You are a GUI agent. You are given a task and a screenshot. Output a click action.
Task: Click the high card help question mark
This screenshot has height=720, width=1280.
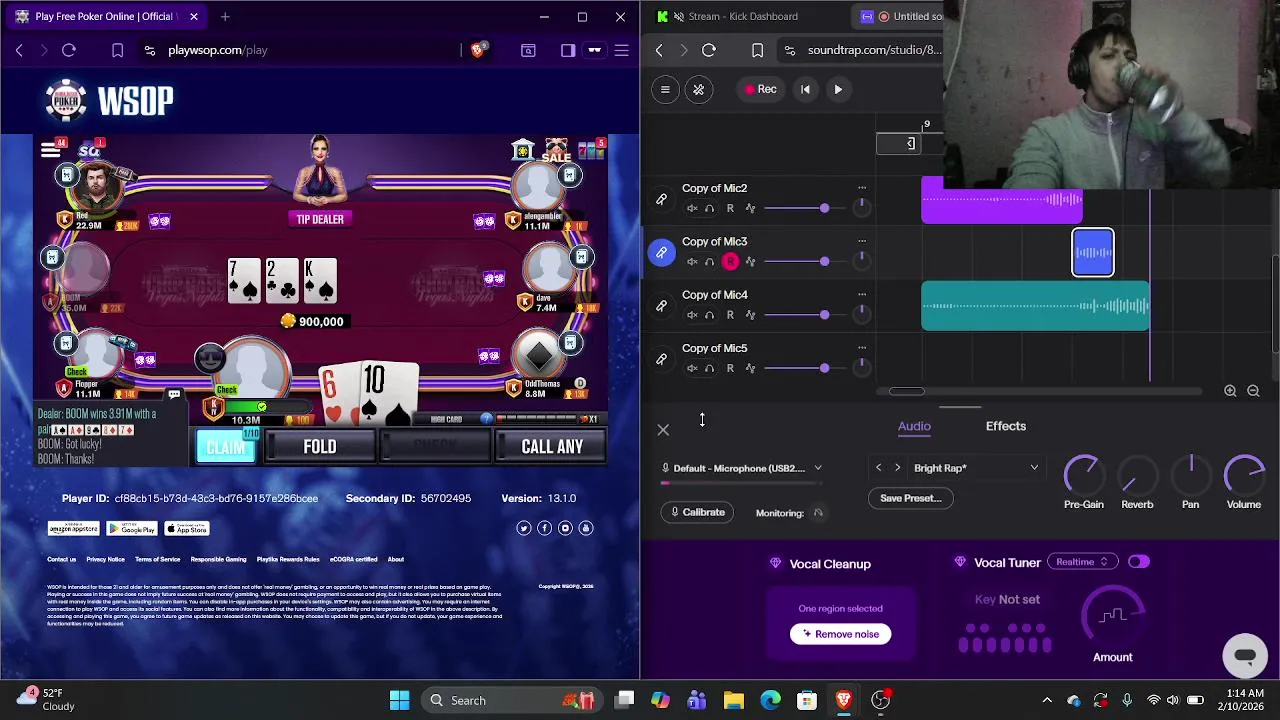point(487,419)
